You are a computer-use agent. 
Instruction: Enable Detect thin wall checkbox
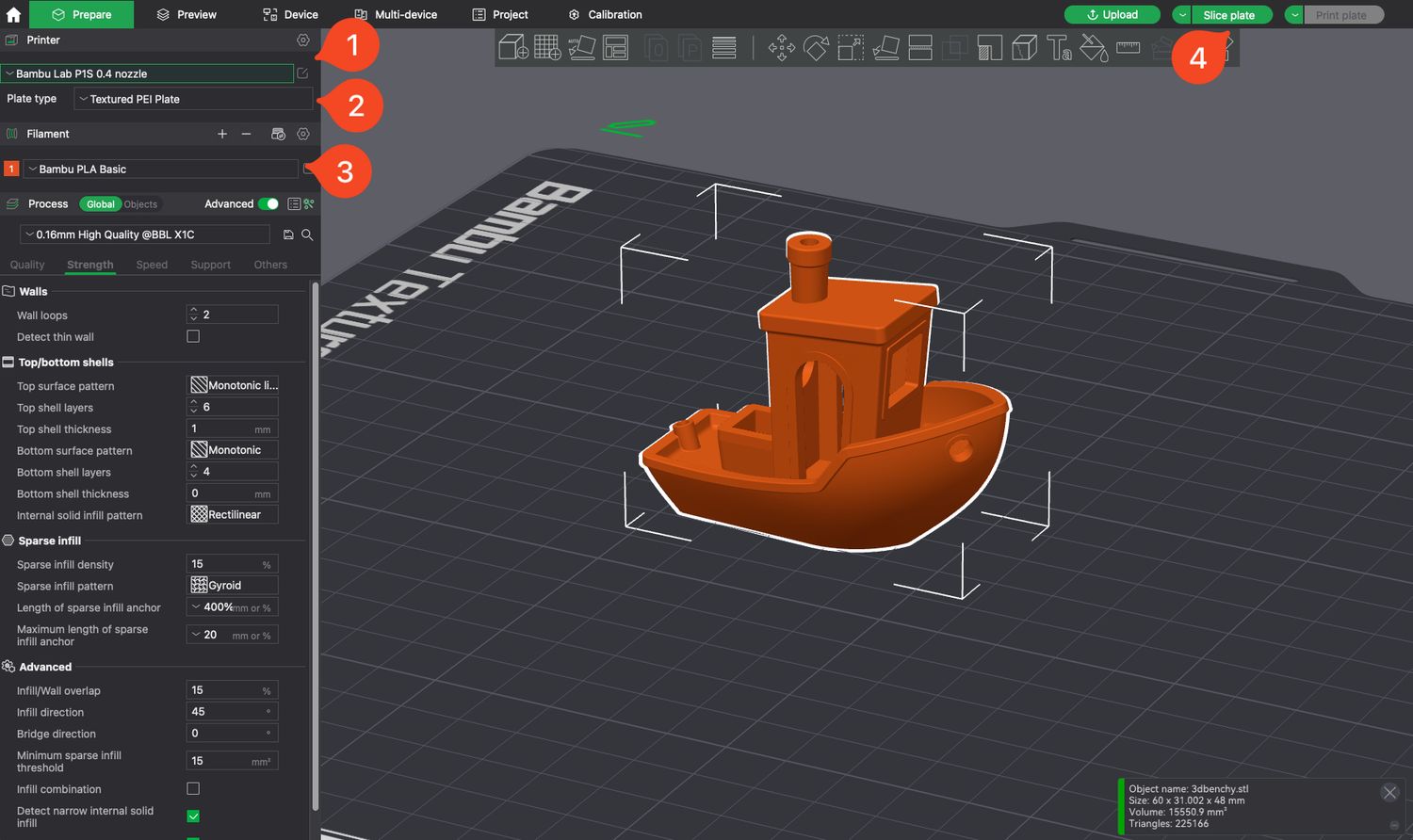tap(193, 336)
